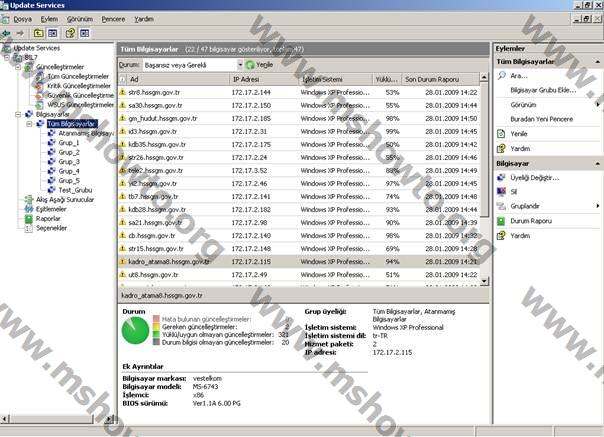Click the Sil delete computer icon
The image size is (604, 437).
pos(501,192)
